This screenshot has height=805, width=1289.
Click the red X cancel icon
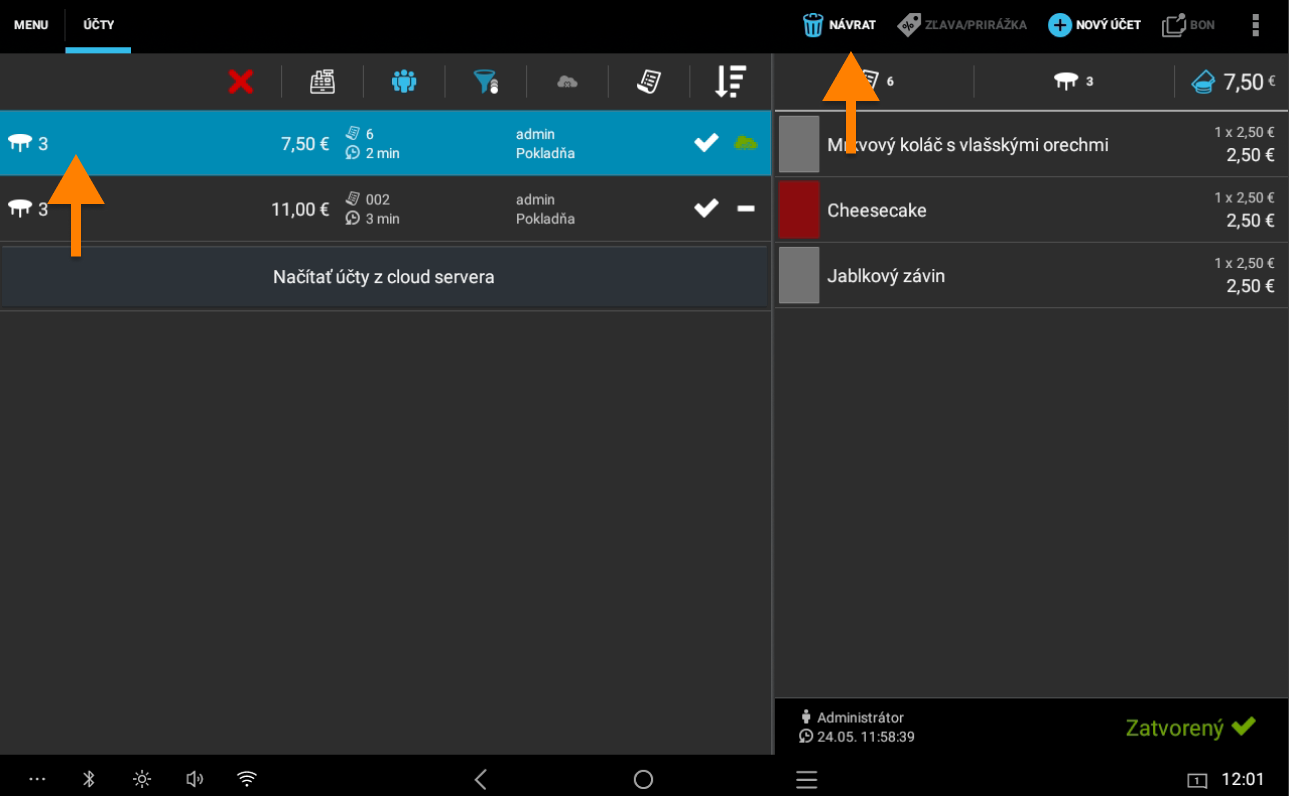[240, 82]
